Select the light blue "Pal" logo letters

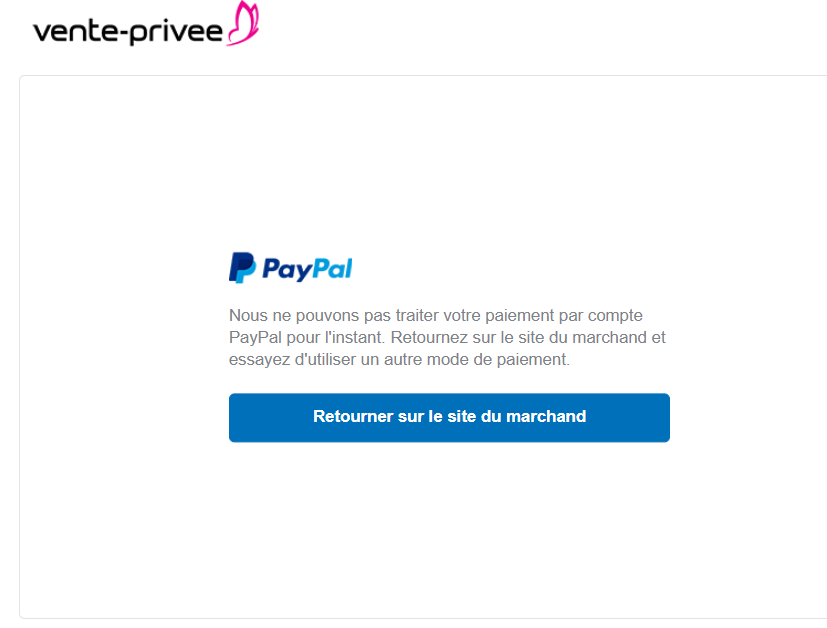point(333,268)
